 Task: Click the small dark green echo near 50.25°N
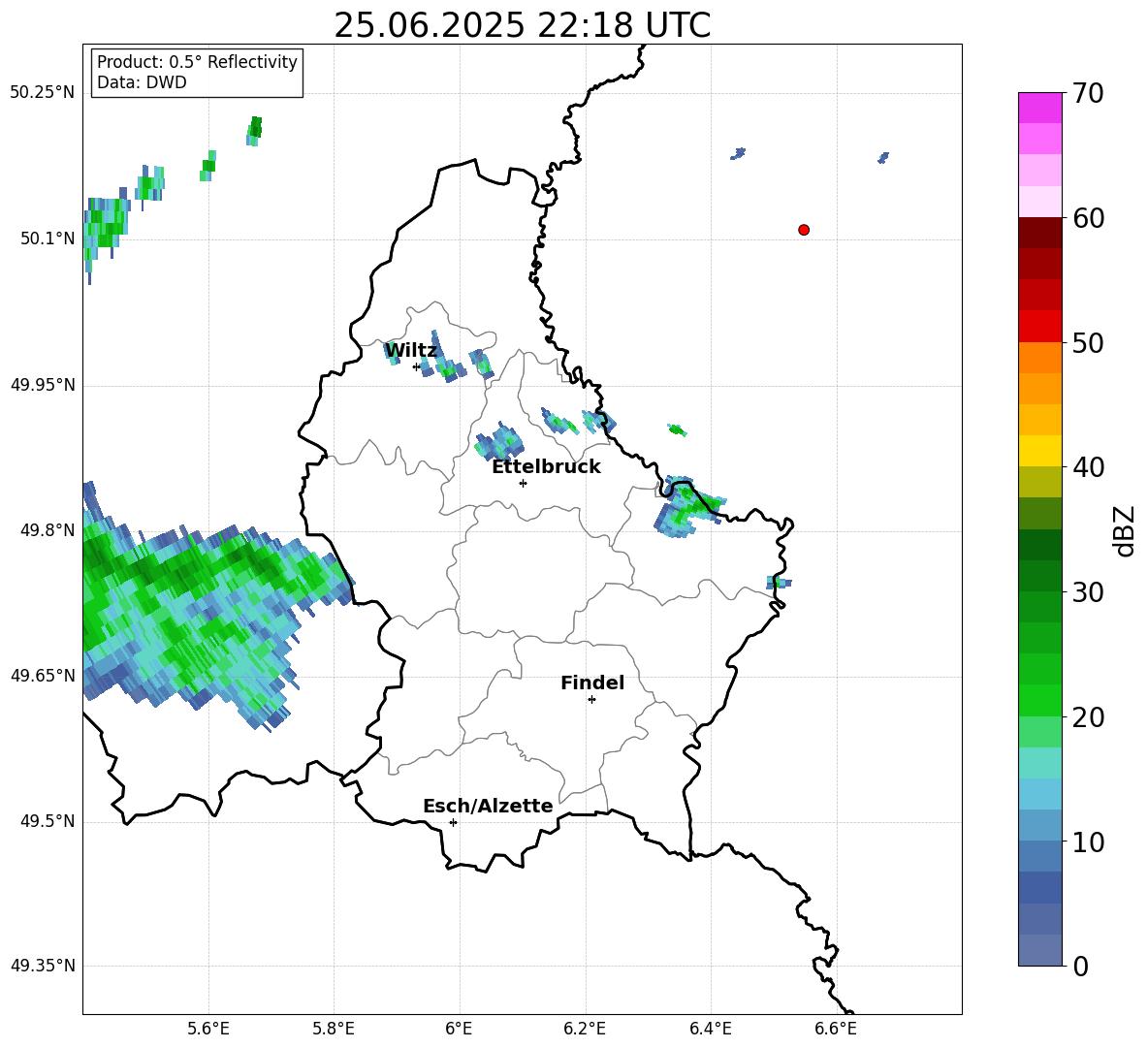(x=254, y=131)
